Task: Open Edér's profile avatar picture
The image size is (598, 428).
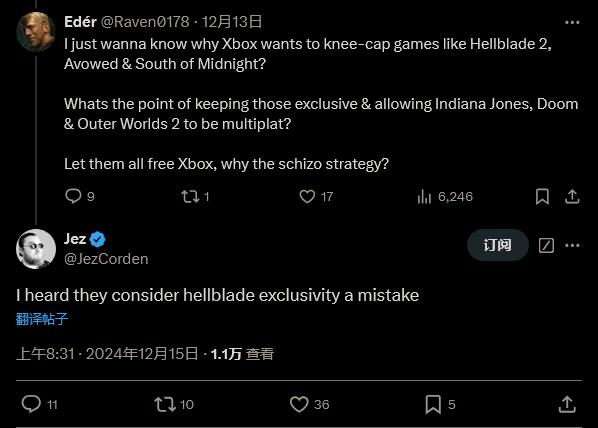Action: [36, 32]
